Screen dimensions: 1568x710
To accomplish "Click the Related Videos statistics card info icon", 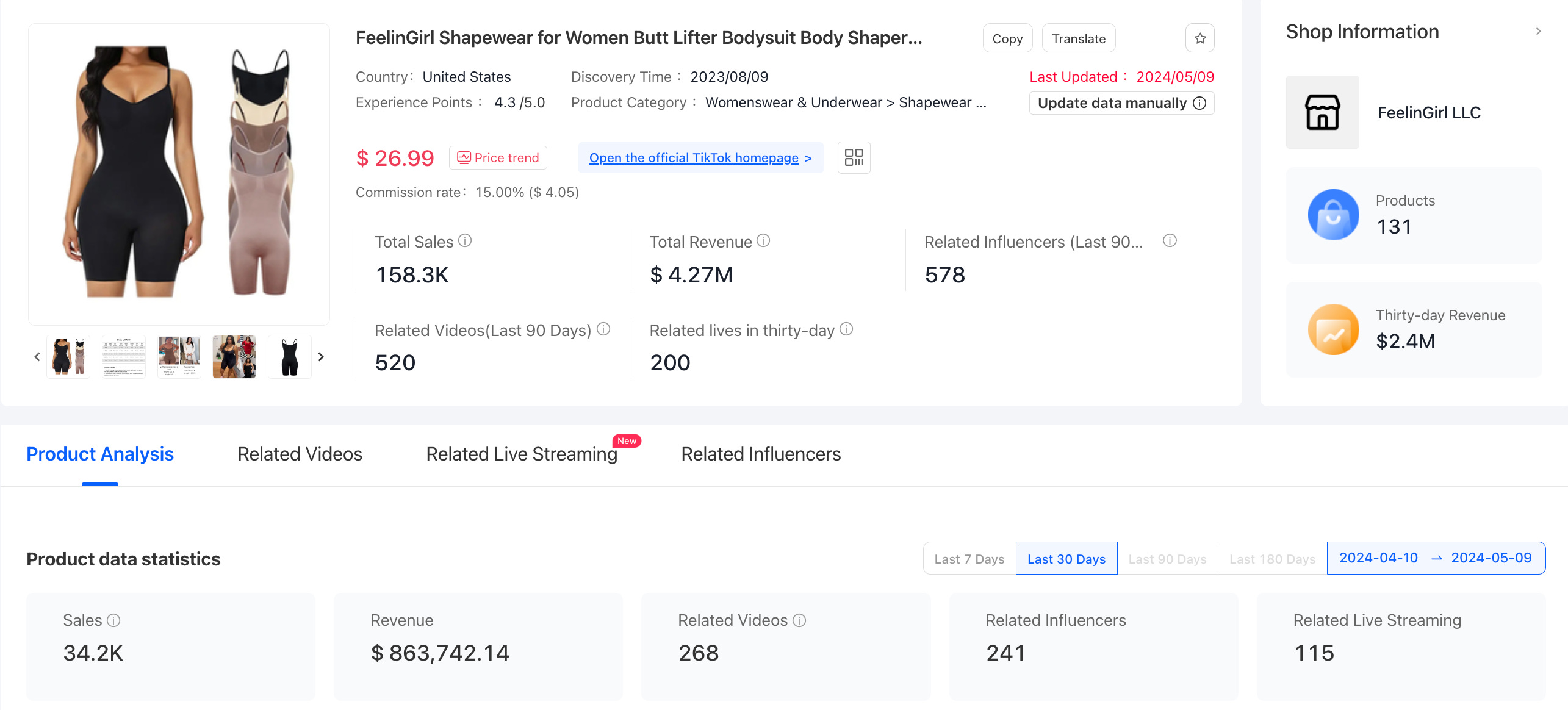I will [799, 620].
